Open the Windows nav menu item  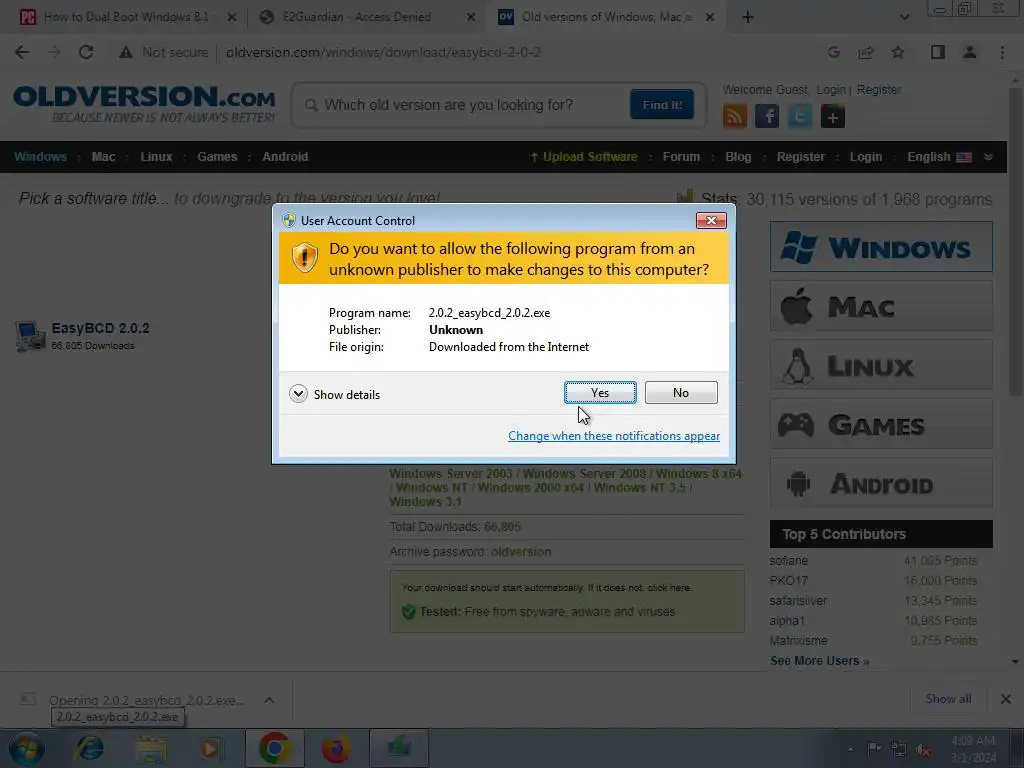click(x=40, y=157)
